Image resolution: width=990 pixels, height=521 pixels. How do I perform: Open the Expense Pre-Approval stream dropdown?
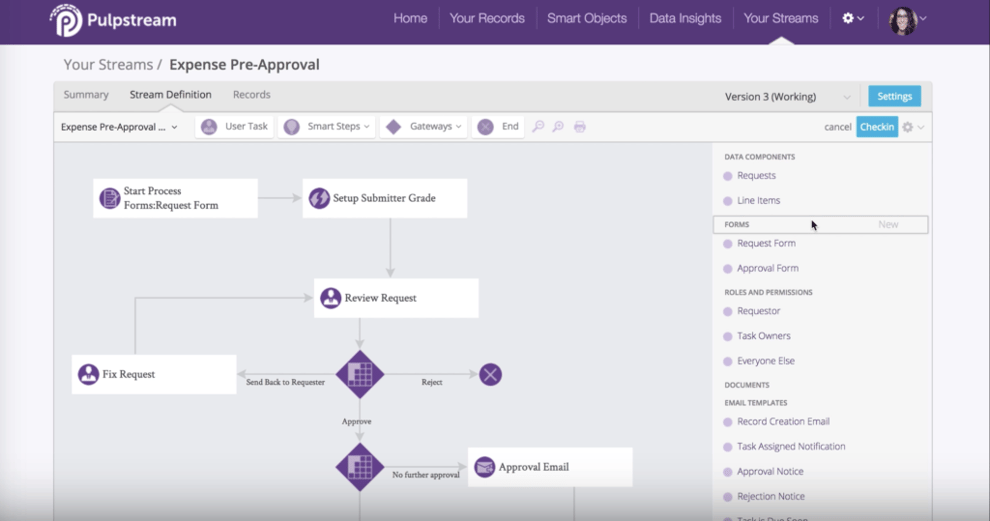[119, 127]
